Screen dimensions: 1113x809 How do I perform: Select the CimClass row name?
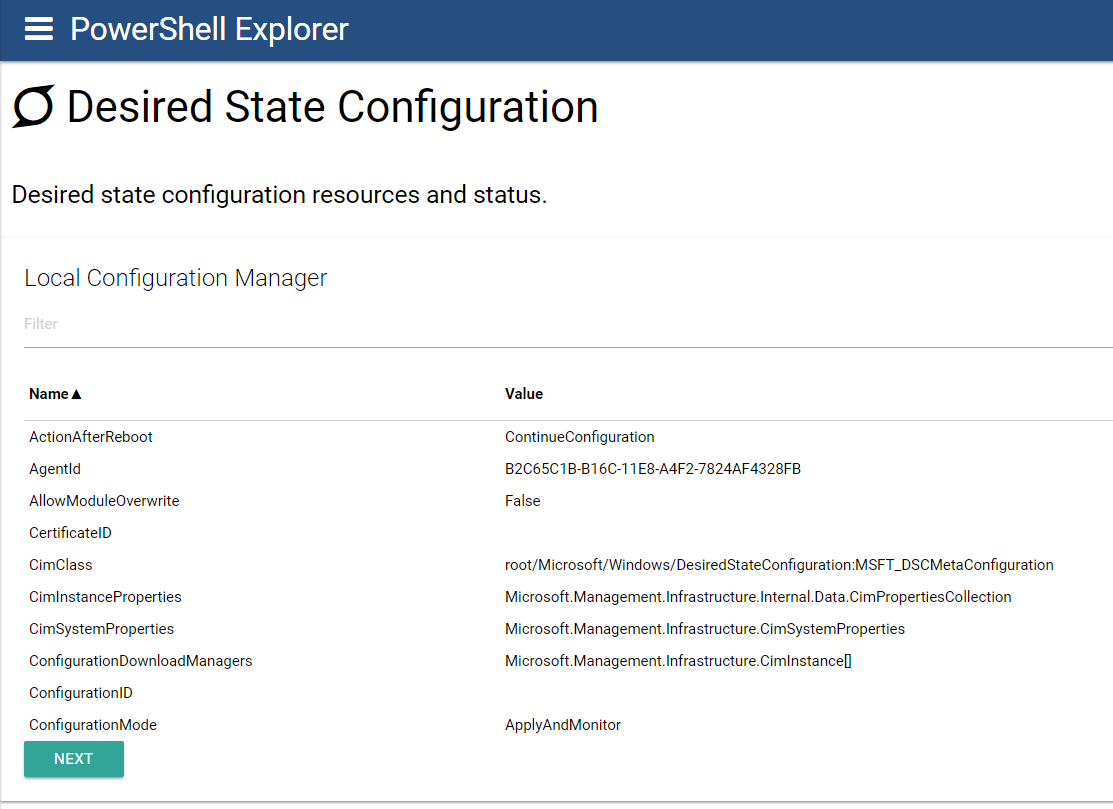(60, 565)
